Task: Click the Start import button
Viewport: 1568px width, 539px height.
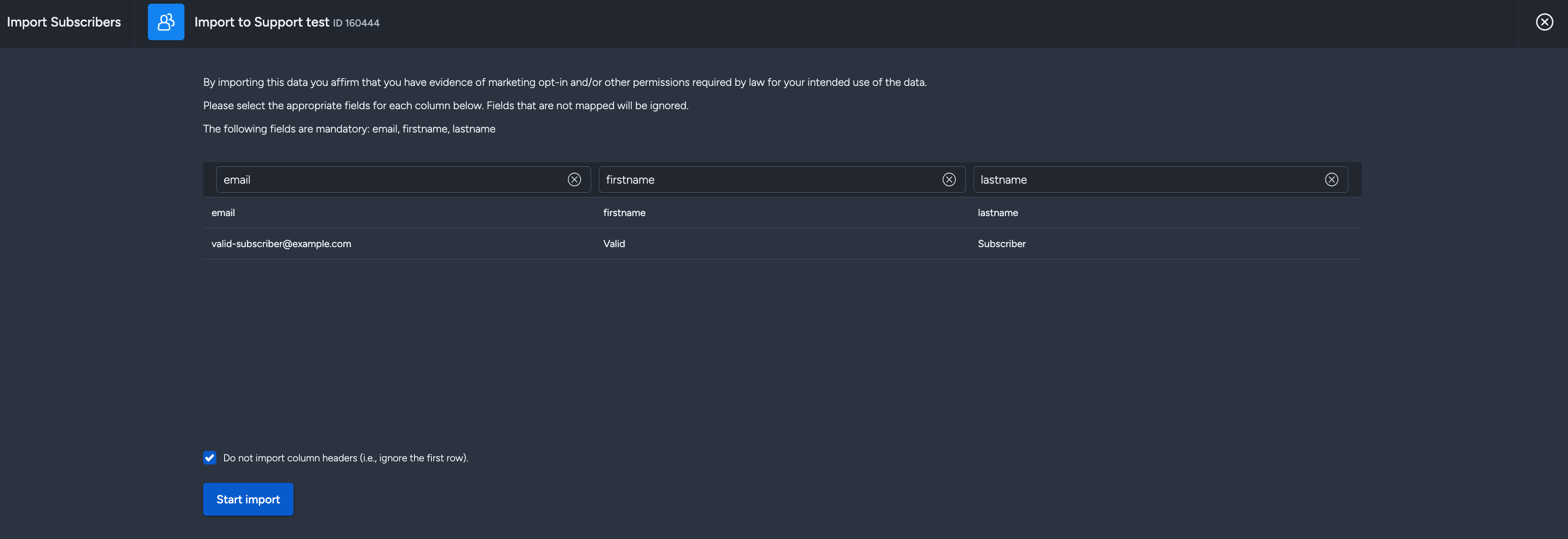Action: pyautogui.click(x=248, y=499)
